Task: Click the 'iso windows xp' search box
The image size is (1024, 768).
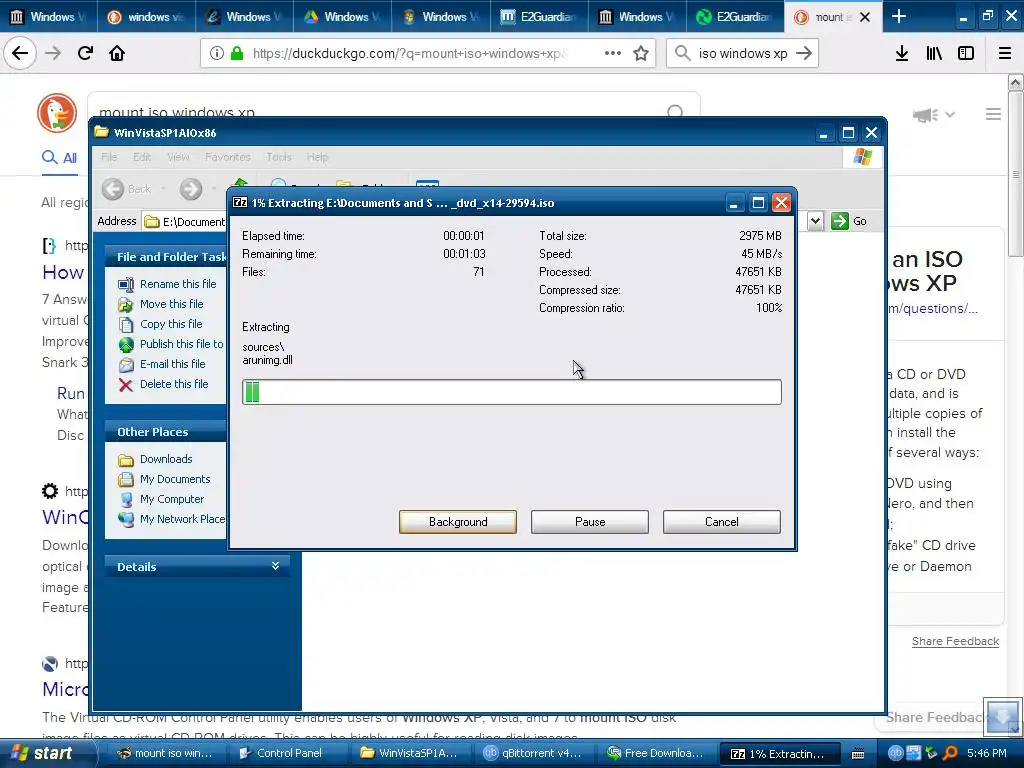Action: click(741, 54)
